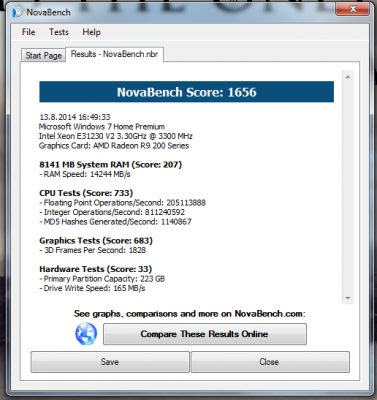Click the results pane scrollbar track
This screenshot has height=400, width=377.
point(348,187)
